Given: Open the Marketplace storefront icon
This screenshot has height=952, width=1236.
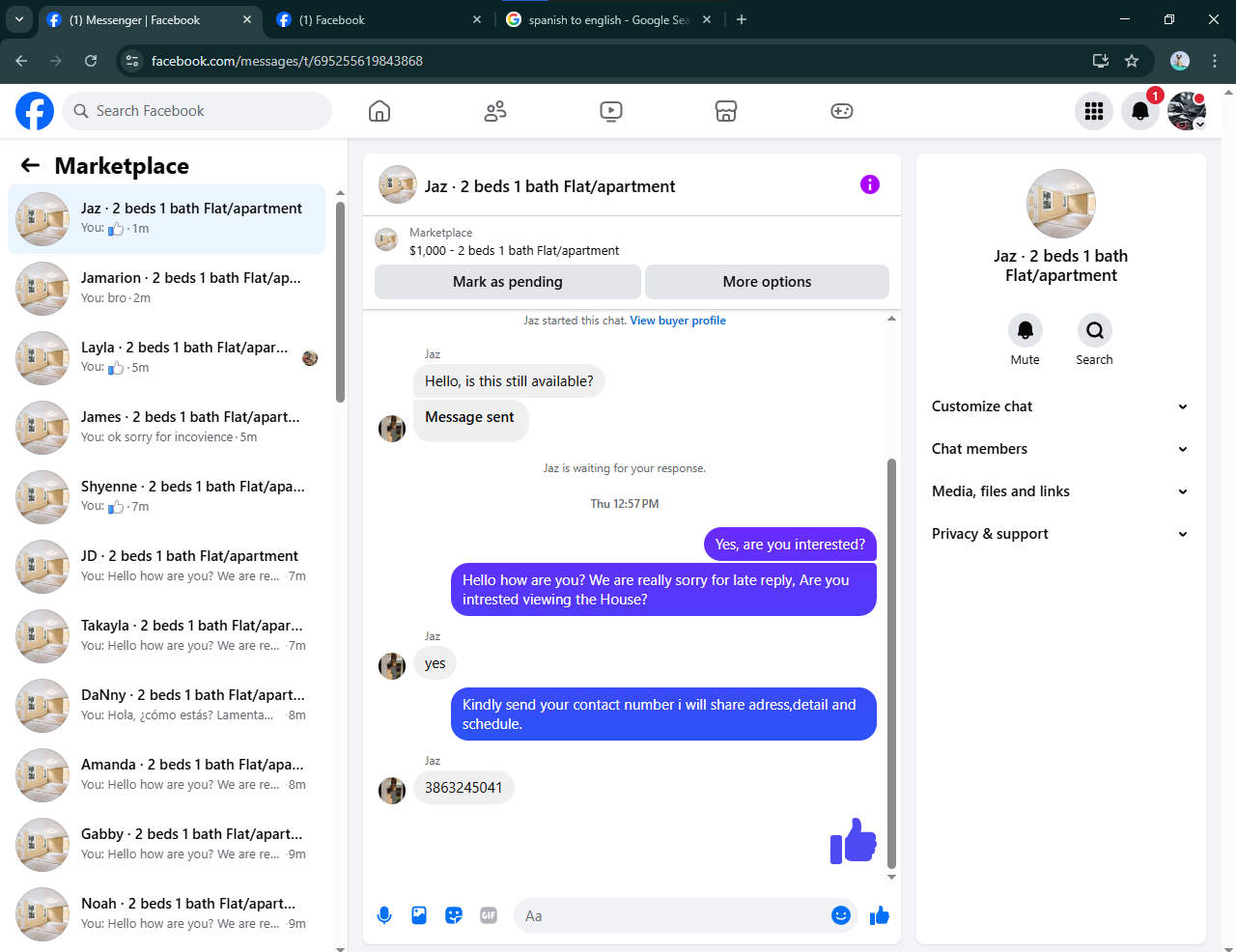Looking at the screenshot, I should 726,111.
